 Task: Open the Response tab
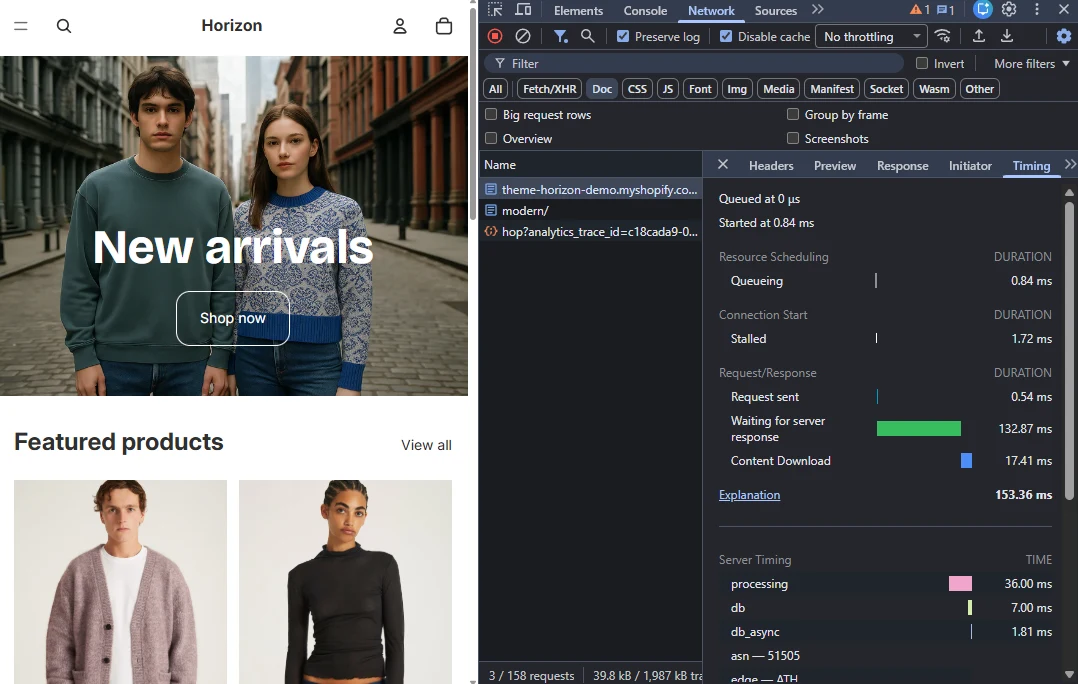[902, 166]
